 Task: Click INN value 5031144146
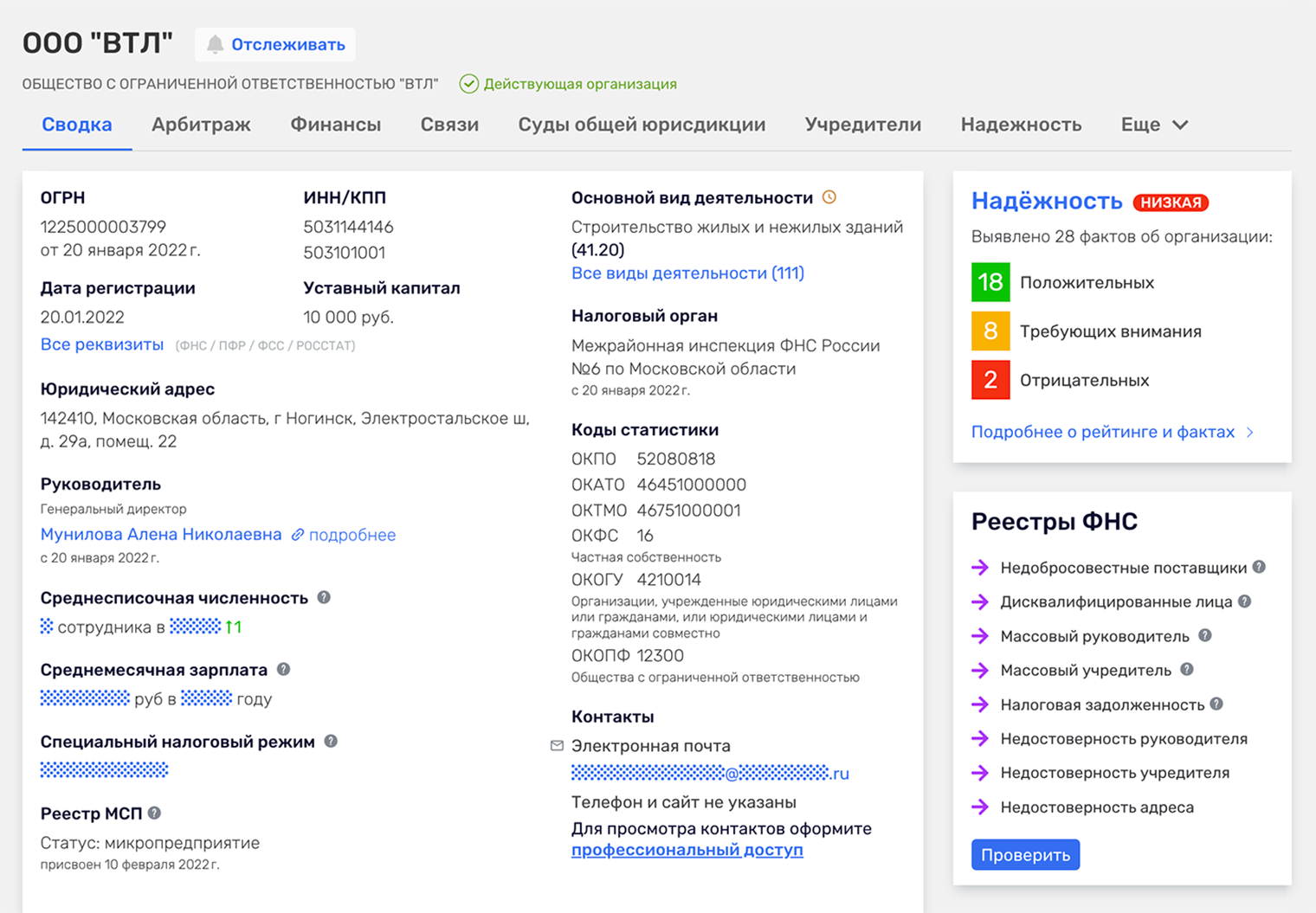point(348,227)
